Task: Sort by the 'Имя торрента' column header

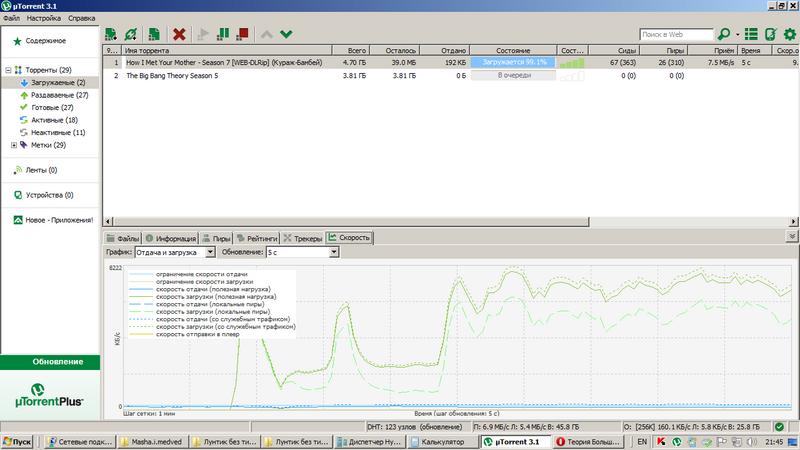Action: tap(227, 51)
